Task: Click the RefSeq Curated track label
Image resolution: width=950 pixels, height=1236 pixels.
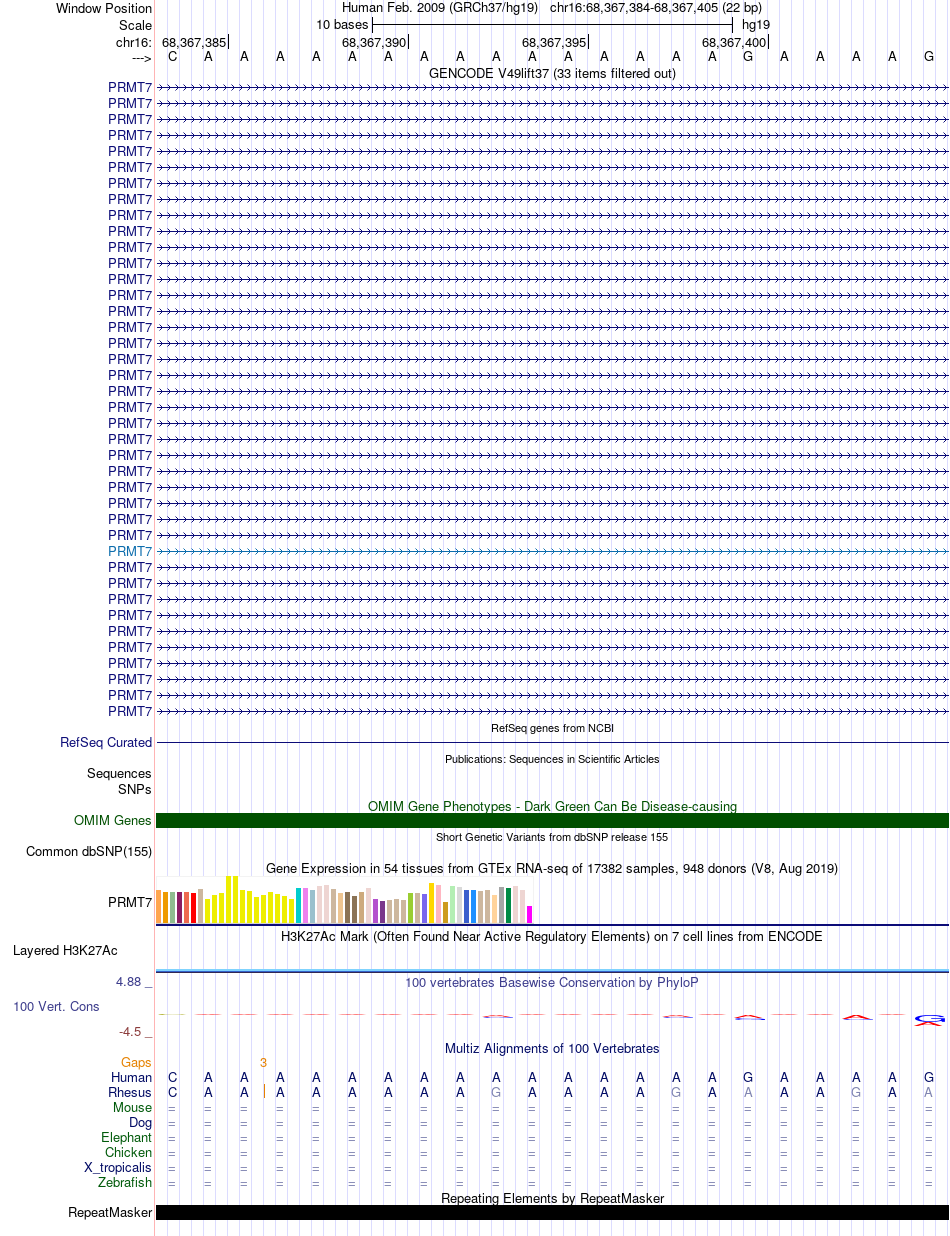Action: point(106,743)
